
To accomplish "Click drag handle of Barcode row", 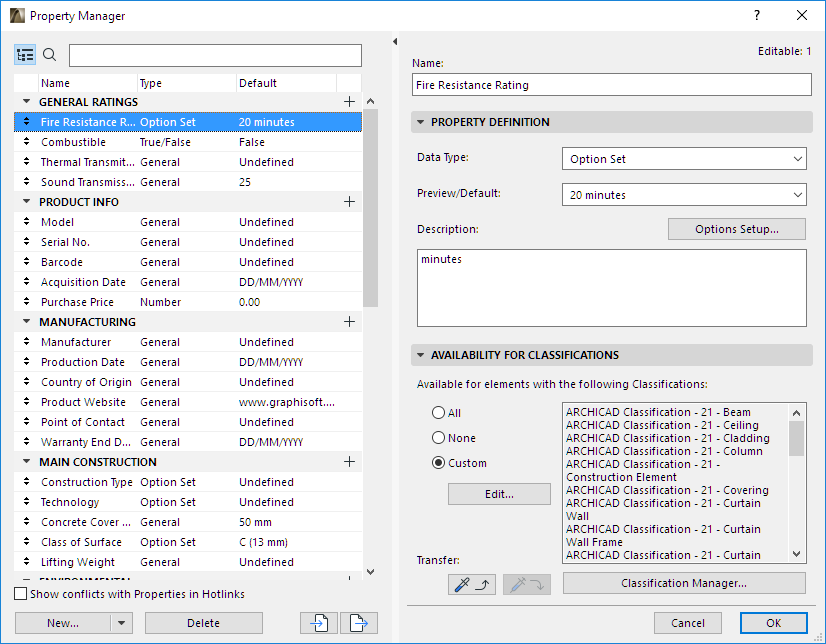I will point(26,262).
